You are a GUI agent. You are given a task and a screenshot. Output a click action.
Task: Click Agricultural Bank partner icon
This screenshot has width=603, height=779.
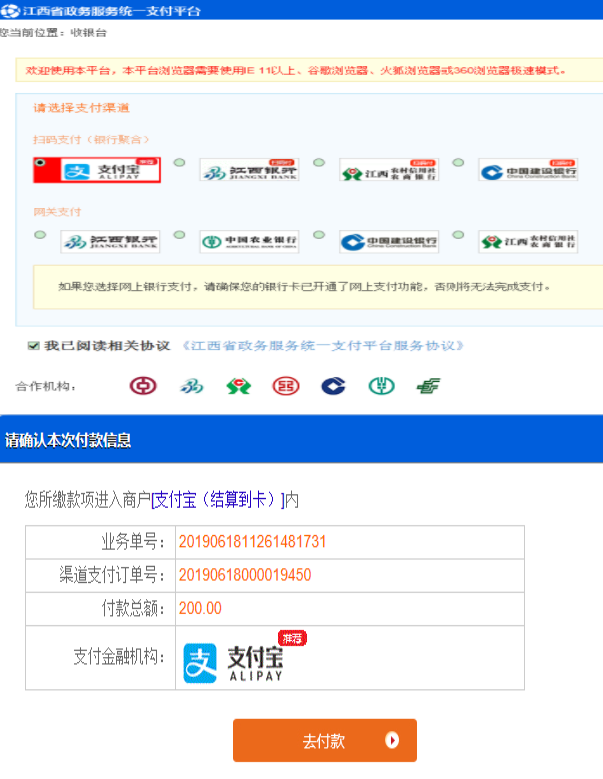(x=381, y=386)
